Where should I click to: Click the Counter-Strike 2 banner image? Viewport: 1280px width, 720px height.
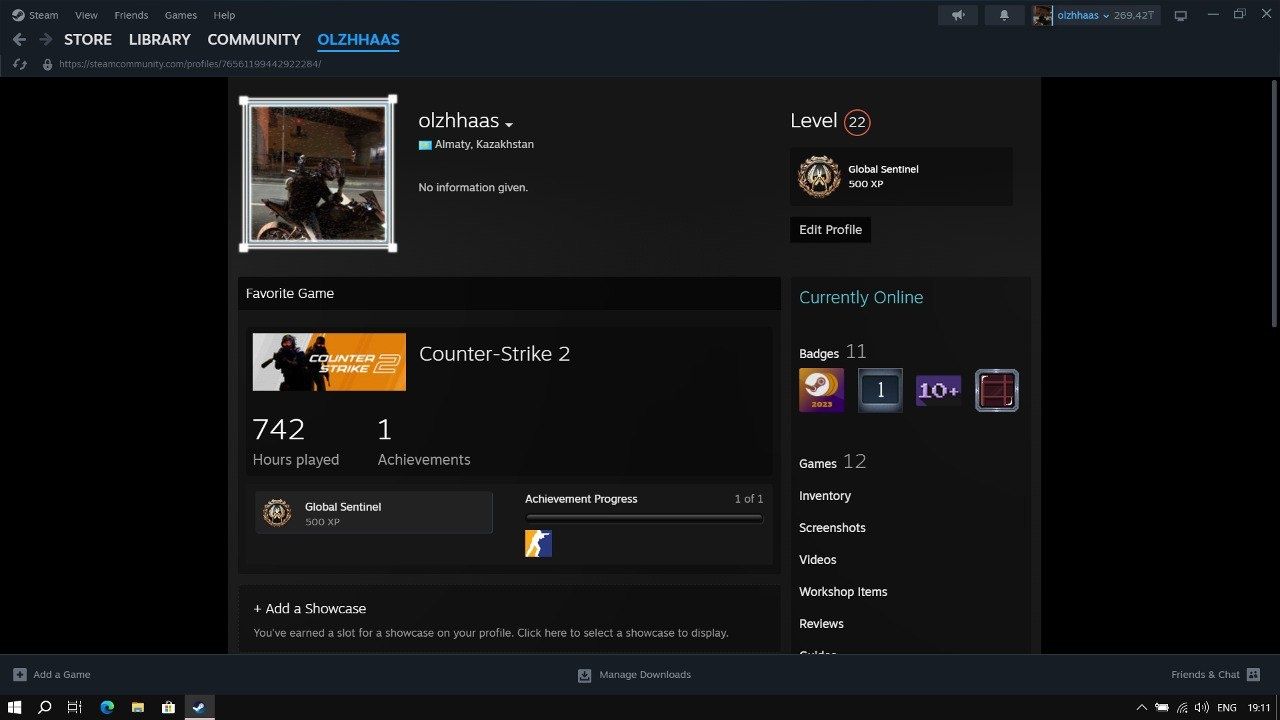(329, 362)
